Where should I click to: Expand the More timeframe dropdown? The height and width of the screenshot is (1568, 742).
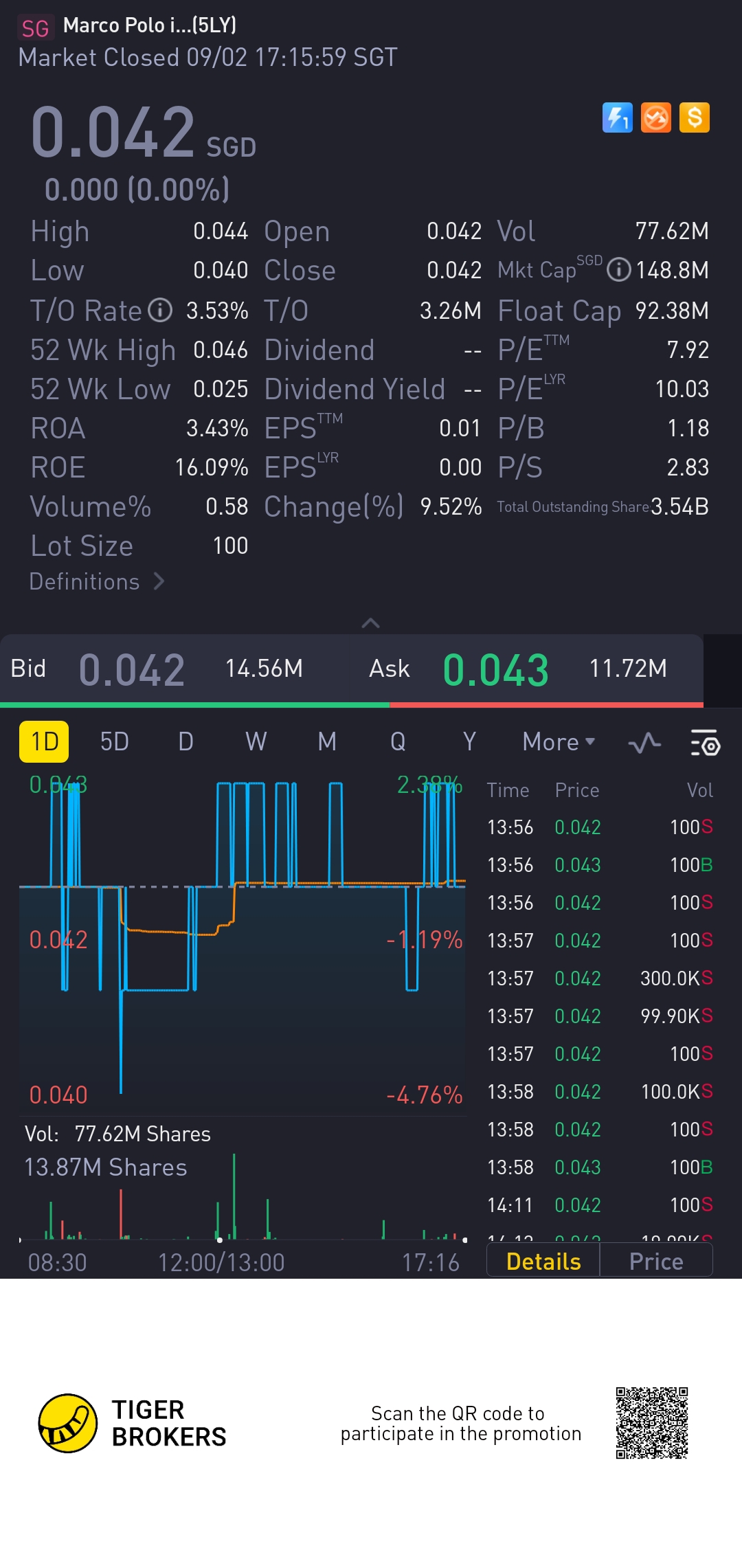(559, 742)
